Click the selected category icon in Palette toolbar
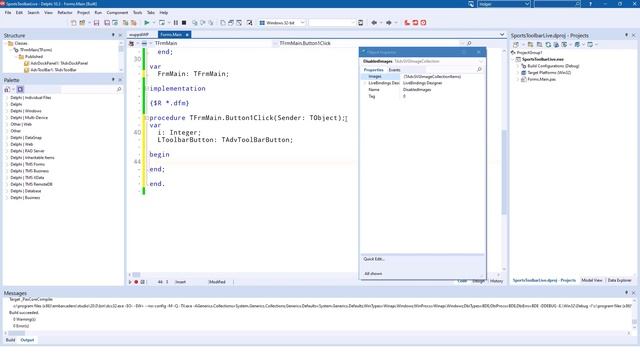The width and height of the screenshot is (640, 360). click(20, 89)
